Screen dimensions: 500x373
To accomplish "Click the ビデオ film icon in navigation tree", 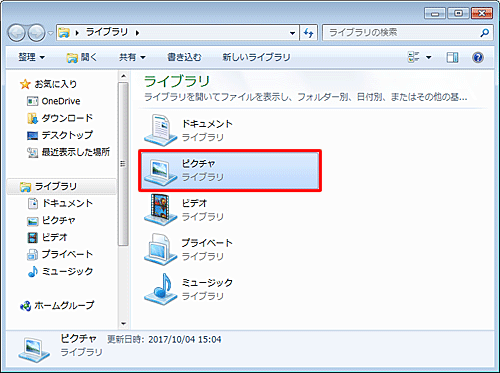I will pos(33,237).
